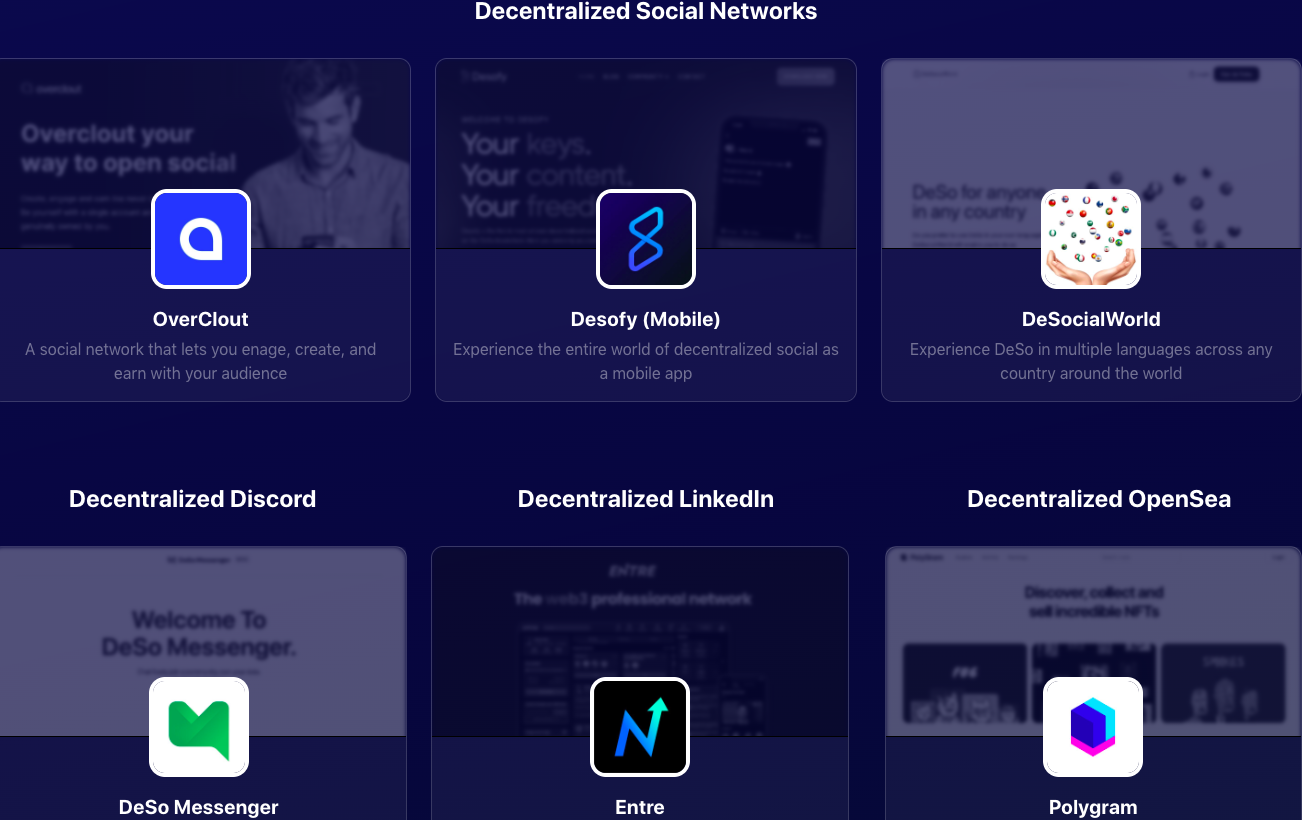Select the Decentralized LinkedIn heading
This screenshot has width=1302, height=820.
(646, 499)
